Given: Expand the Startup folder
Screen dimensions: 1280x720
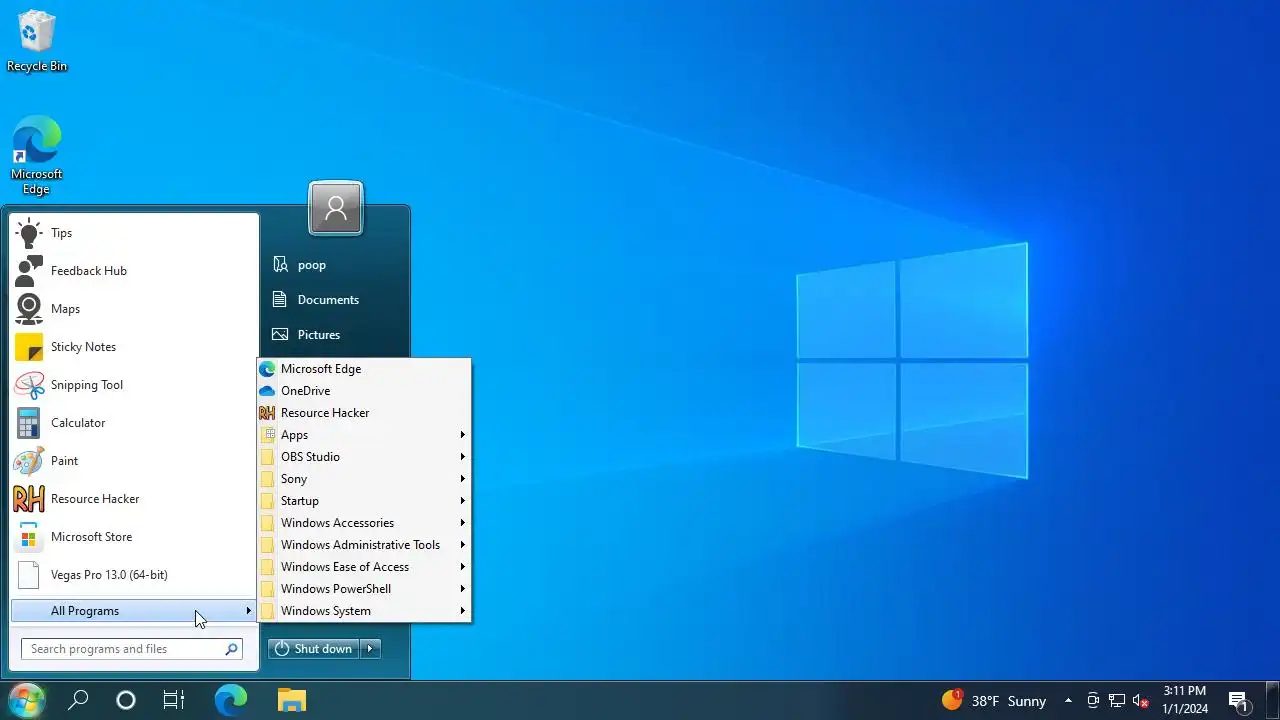Looking at the screenshot, I should 364,501.
